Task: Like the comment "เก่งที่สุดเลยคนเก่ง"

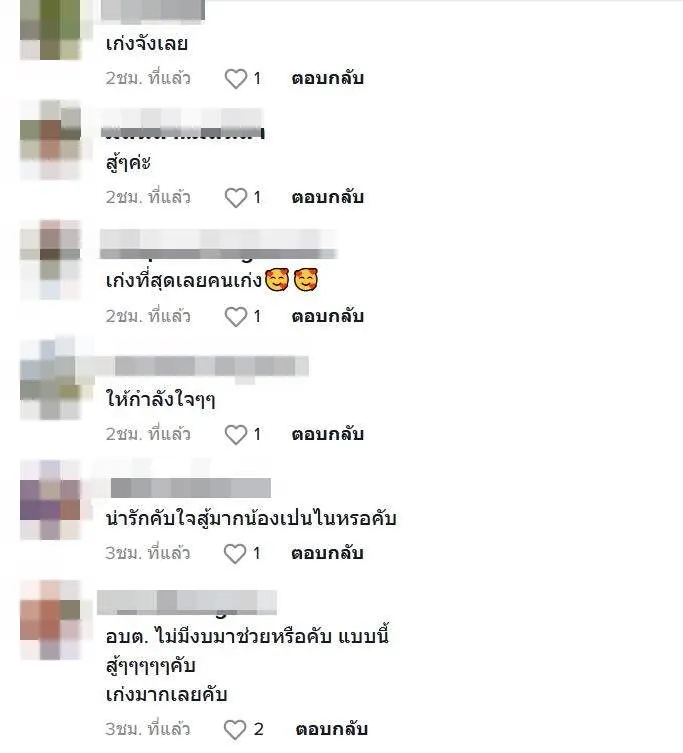Action: [x=236, y=317]
